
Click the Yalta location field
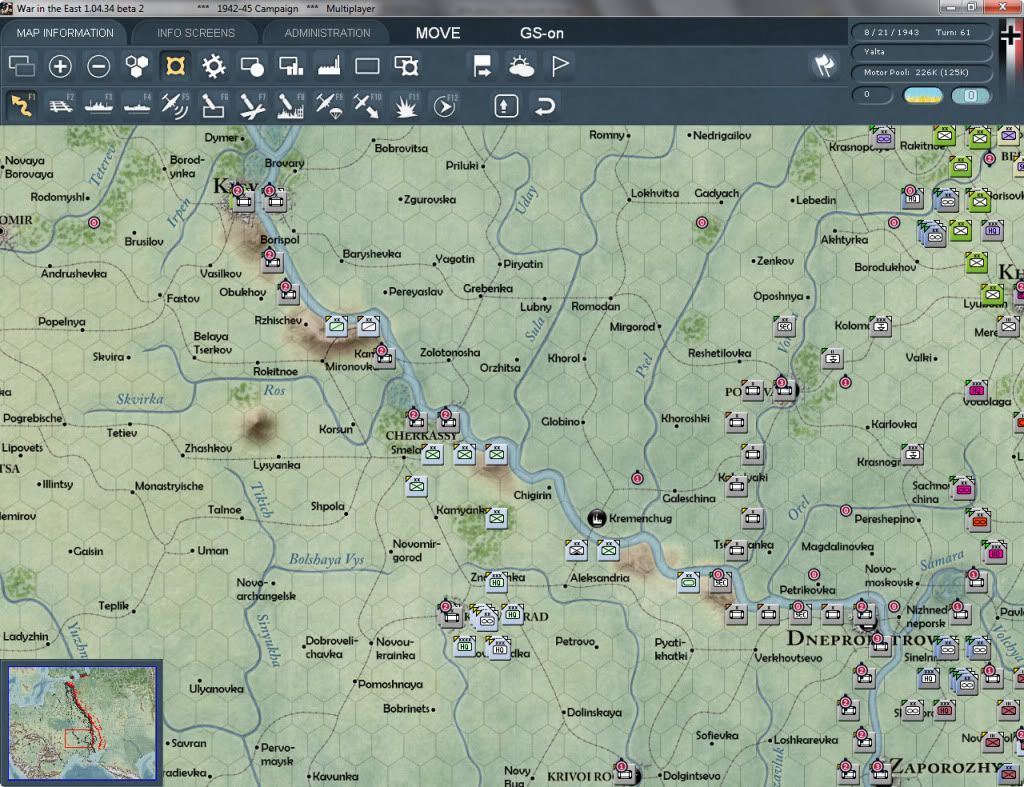point(920,52)
